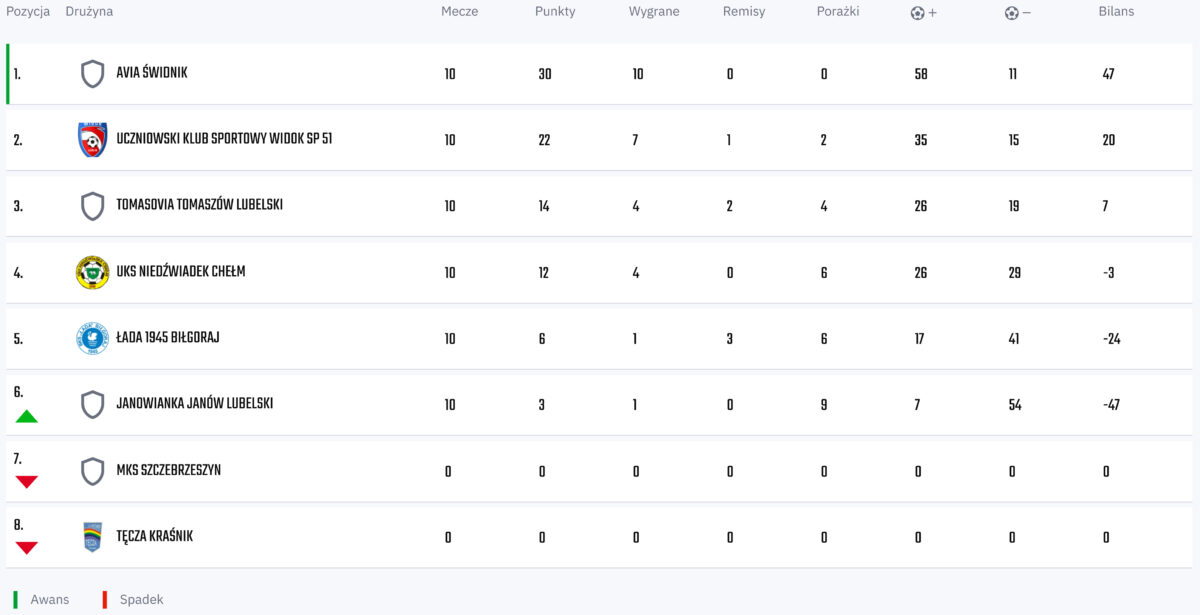Open the TOMASOVIA TOMASZÓW LUBELSKI team name
The image size is (1200, 615).
(x=200, y=205)
